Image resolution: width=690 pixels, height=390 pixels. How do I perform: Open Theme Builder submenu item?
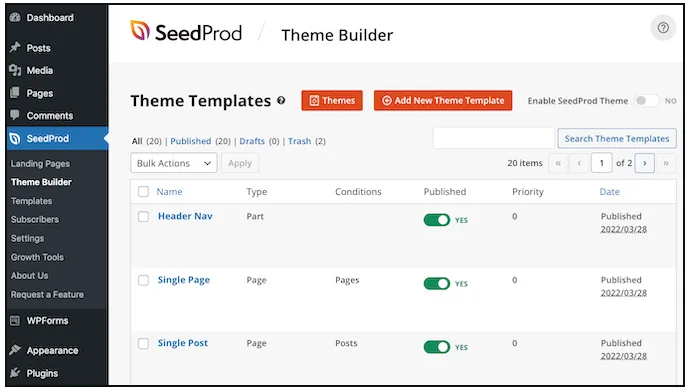click(x=41, y=182)
